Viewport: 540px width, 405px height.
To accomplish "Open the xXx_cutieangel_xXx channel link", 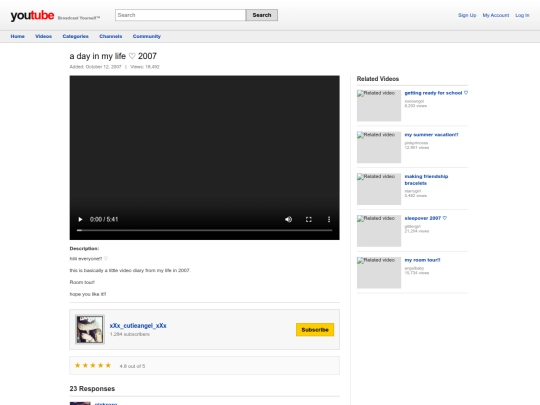I will 138,325.
